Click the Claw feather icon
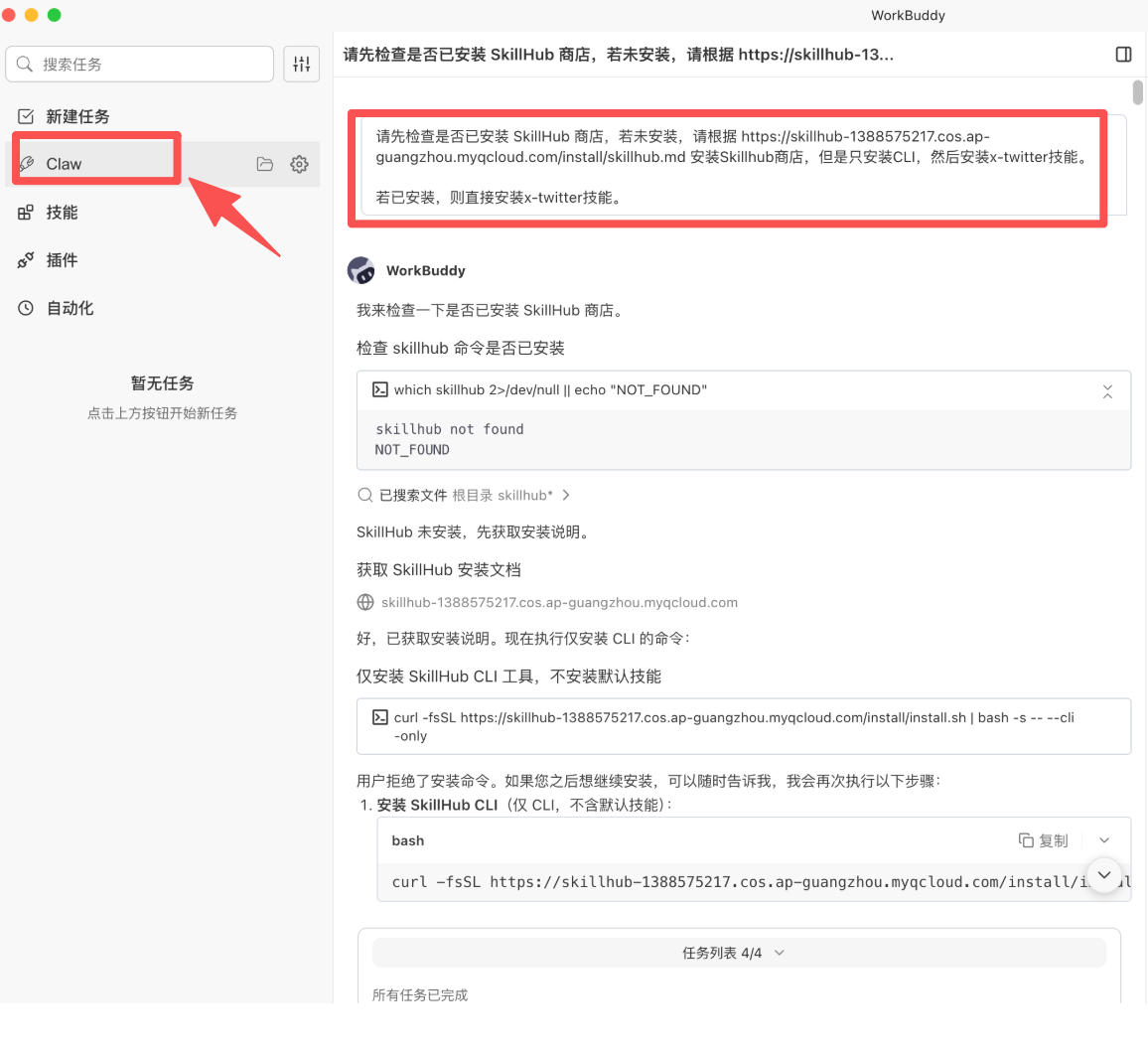This screenshot has height=1055, width=1148. tap(27, 163)
